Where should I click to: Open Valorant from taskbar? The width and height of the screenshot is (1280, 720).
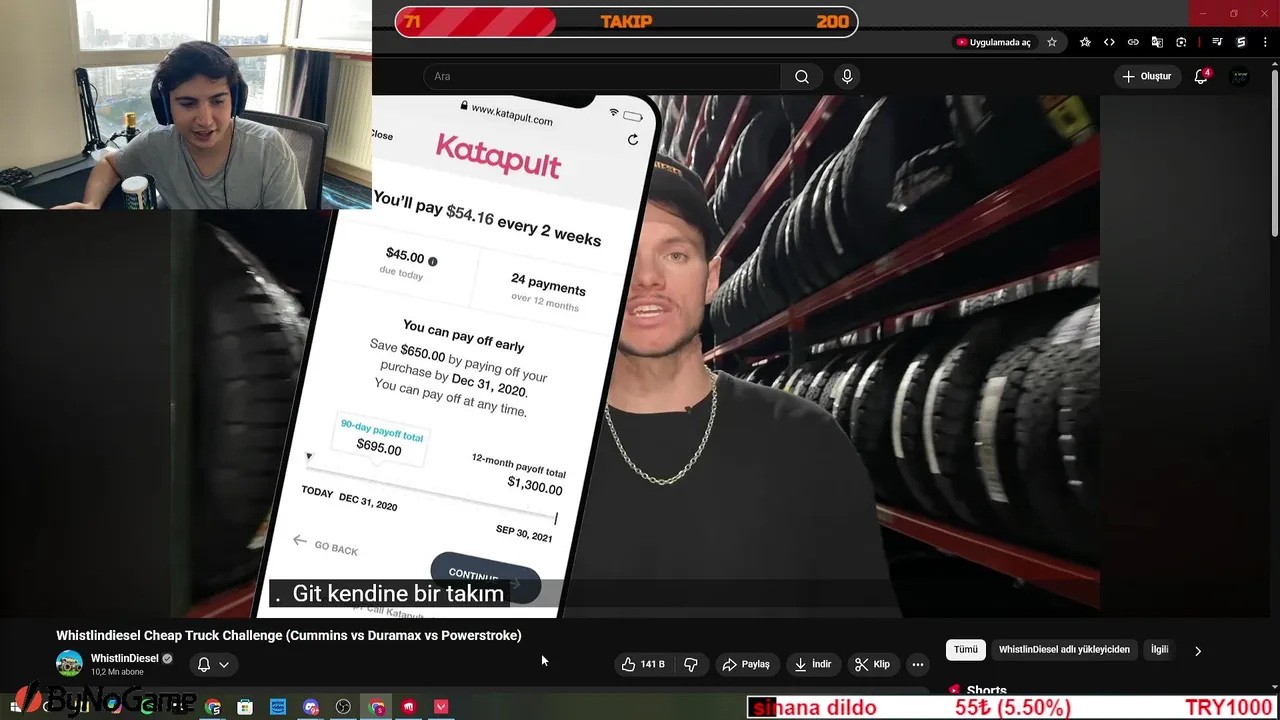pyautogui.click(x=441, y=707)
